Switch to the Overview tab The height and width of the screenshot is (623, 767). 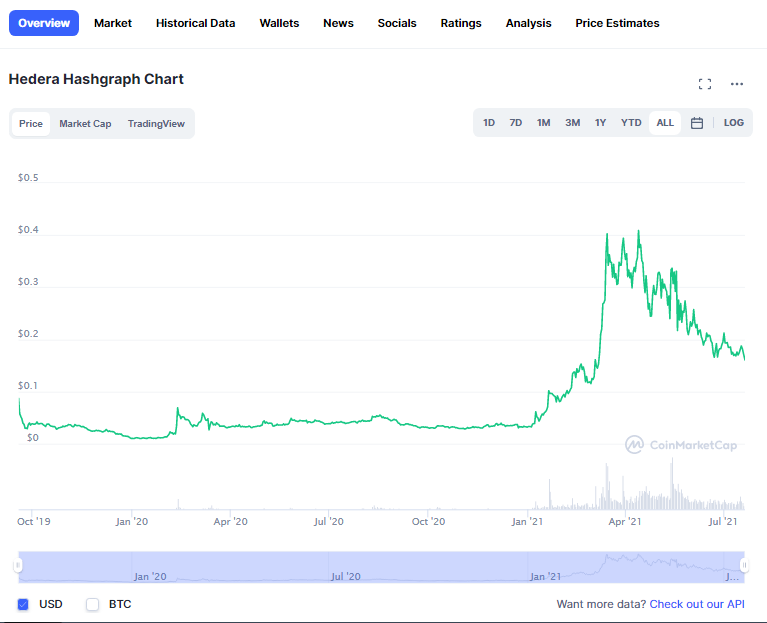(44, 23)
